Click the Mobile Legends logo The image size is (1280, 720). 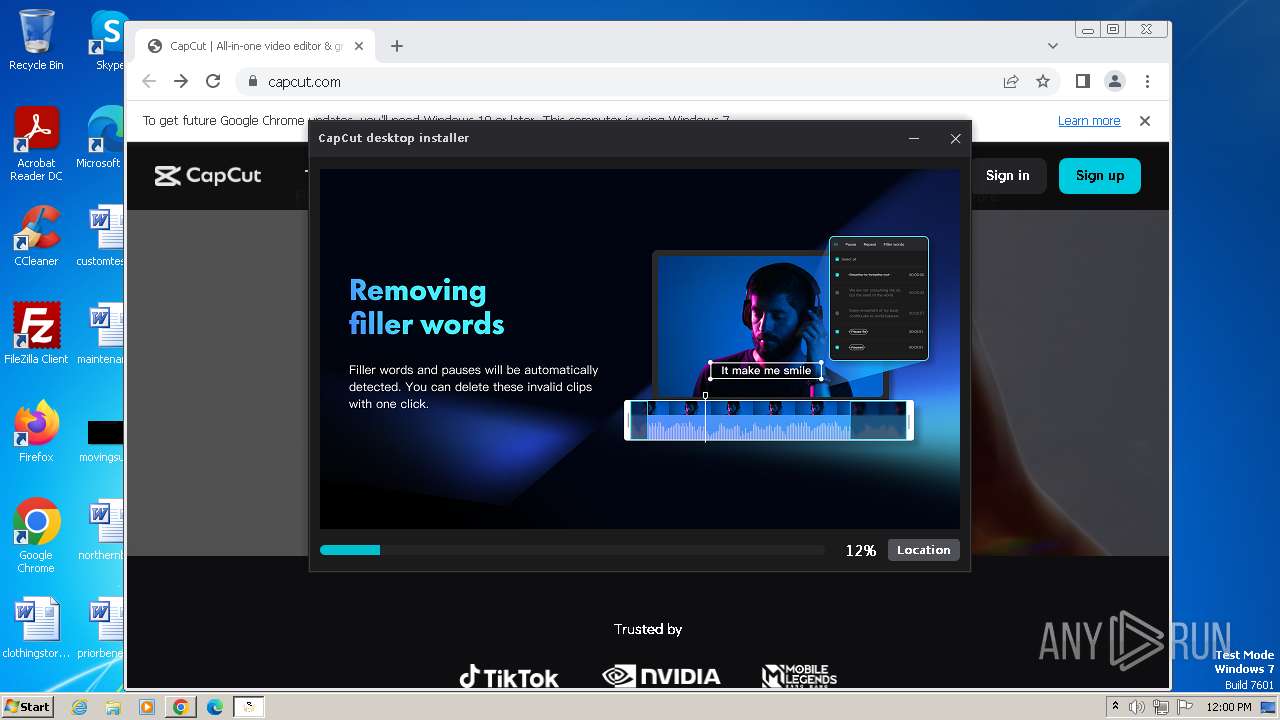click(x=799, y=677)
